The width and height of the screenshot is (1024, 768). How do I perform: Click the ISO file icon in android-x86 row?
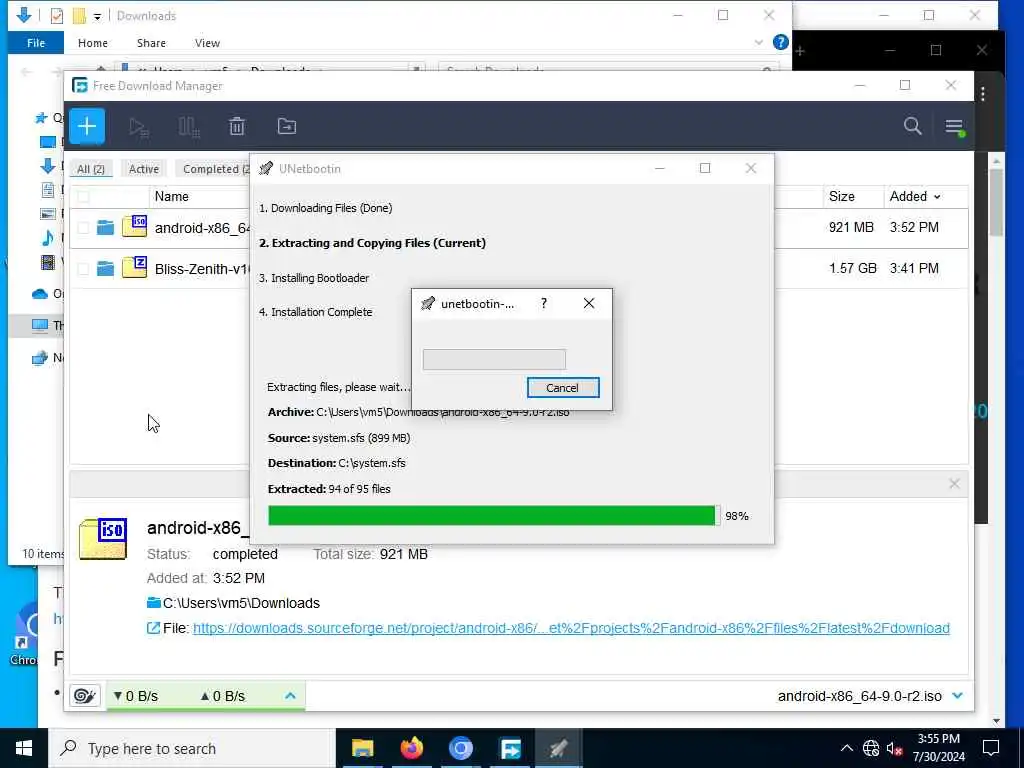point(135,227)
